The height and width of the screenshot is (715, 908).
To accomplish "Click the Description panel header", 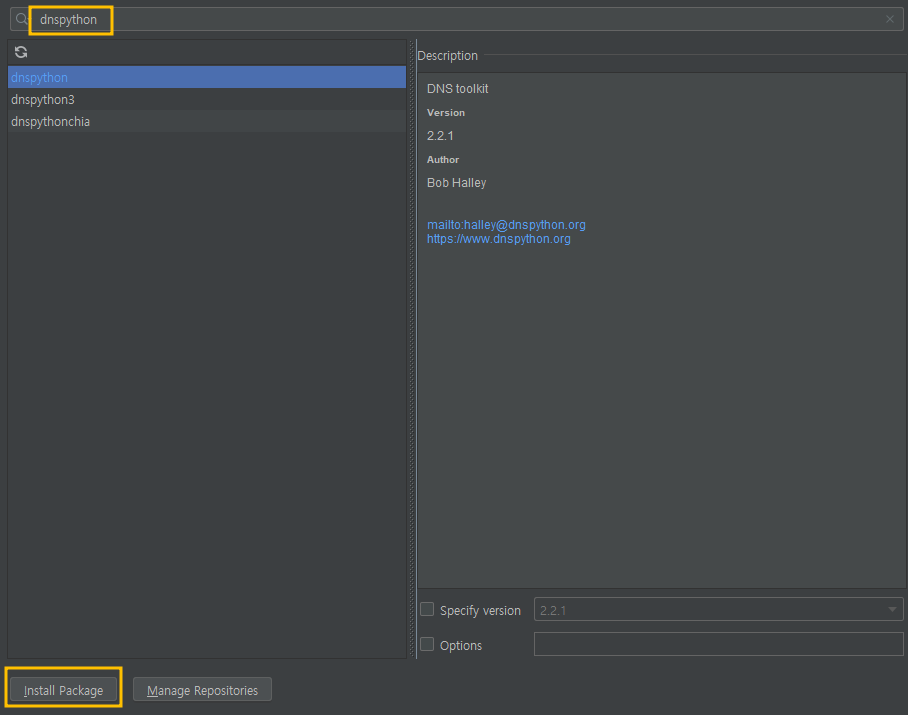I will tap(448, 56).
